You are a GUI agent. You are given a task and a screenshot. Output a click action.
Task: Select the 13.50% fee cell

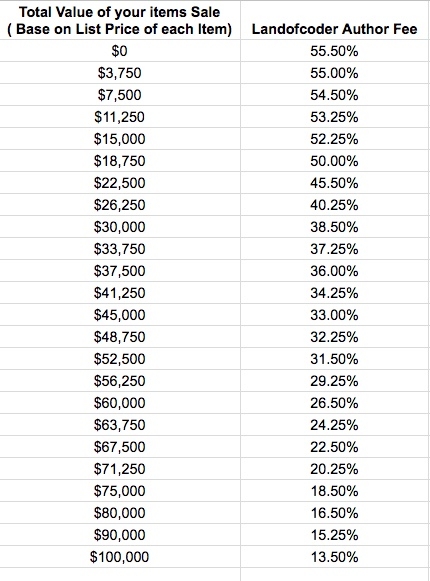(334, 557)
